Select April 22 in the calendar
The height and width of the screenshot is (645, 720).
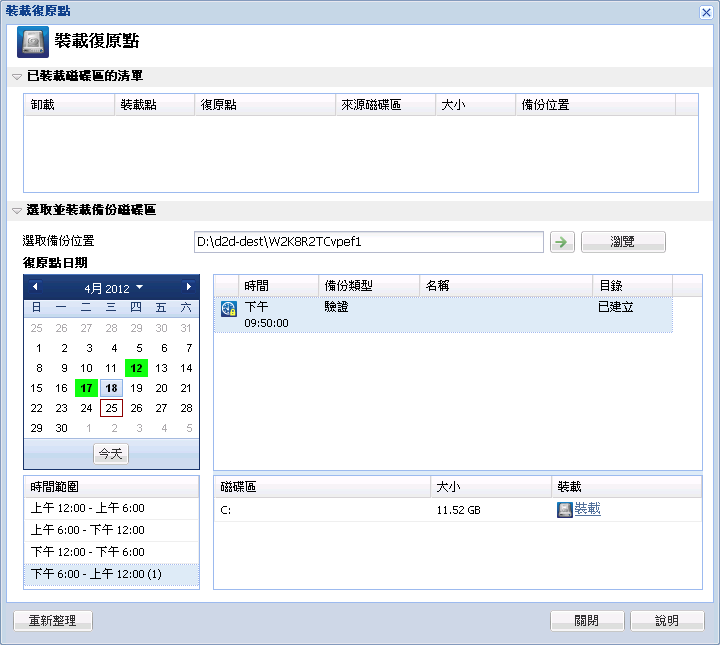pos(37,408)
